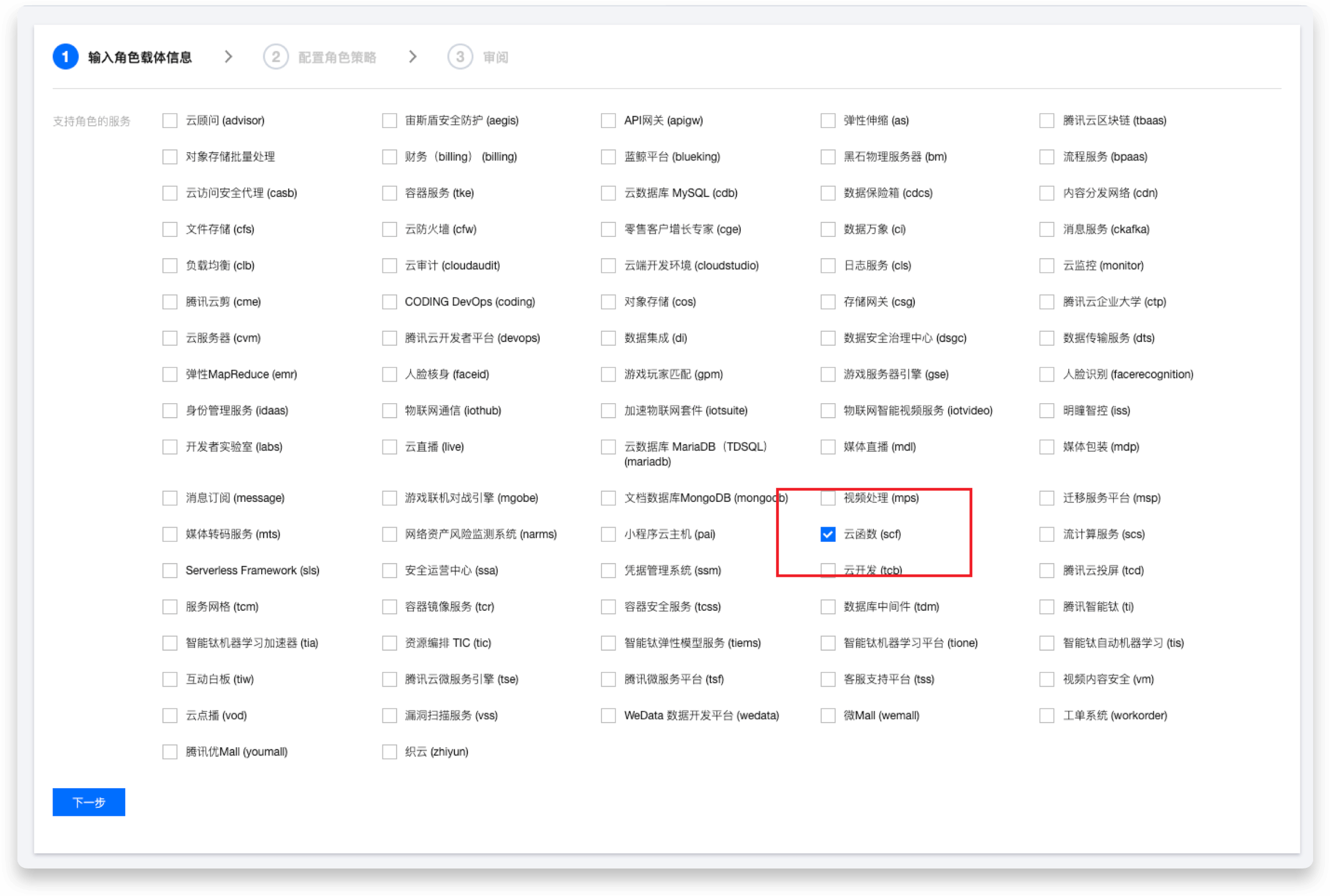Check 内容分发网络 (cdn) checkbox

tap(1046, 193)
